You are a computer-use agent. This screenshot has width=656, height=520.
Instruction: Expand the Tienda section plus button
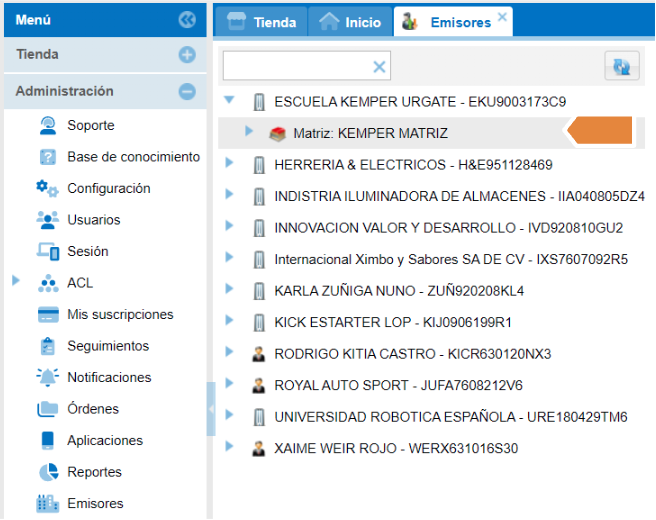[x=187, y=55]
